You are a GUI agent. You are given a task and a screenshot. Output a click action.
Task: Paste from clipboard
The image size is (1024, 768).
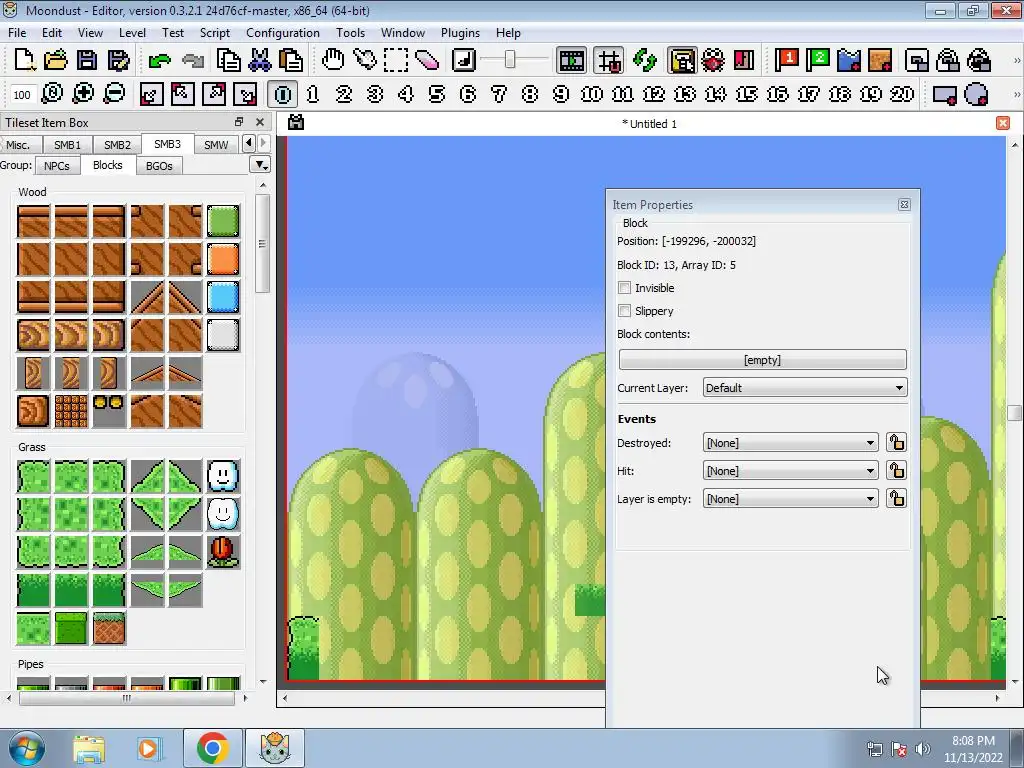coord(291,60)
